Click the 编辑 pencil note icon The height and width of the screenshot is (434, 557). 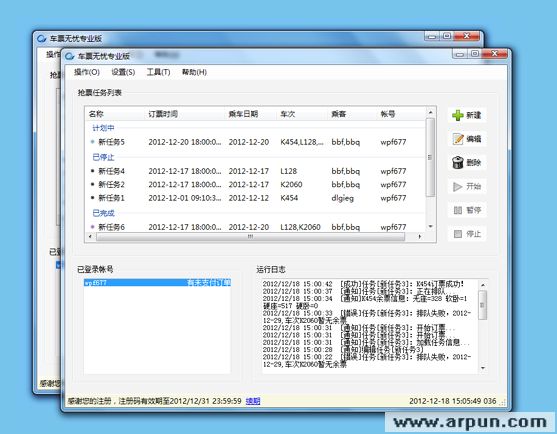(458, 139)
